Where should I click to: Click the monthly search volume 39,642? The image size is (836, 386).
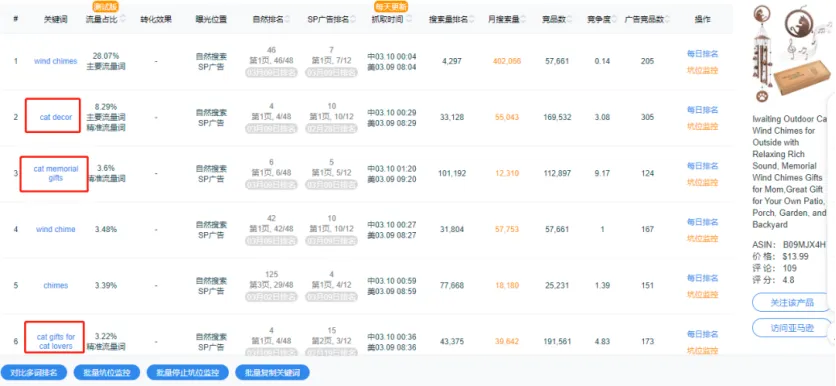[x=507, y=341]
